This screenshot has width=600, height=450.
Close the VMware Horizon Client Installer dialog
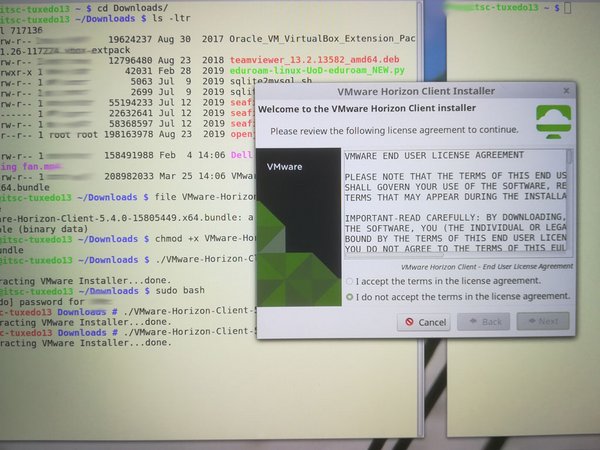pyautogui.click(x=566, y=90)
